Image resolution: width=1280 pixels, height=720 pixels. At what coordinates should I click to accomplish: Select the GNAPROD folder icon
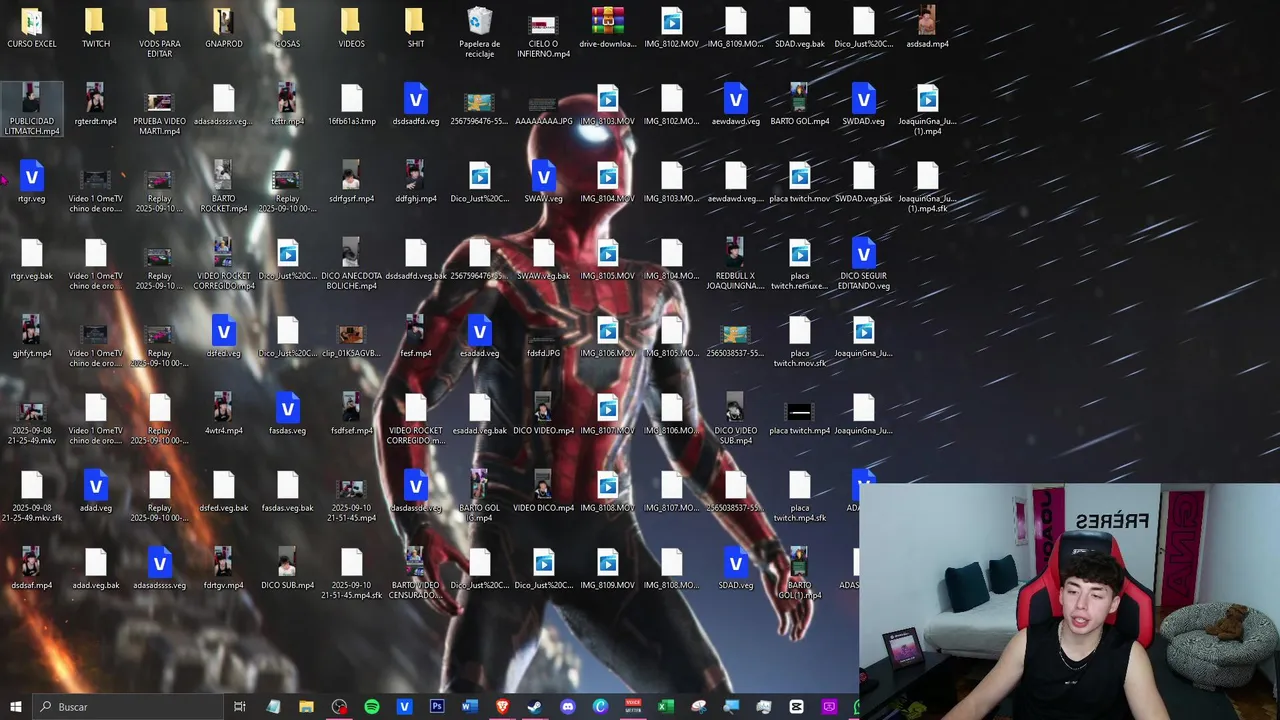pyautogui.click(x=223, y=28)
